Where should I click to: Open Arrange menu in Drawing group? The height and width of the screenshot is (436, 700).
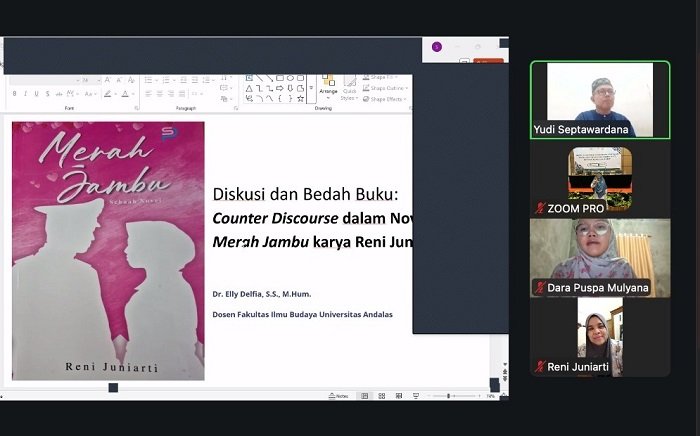329,88
